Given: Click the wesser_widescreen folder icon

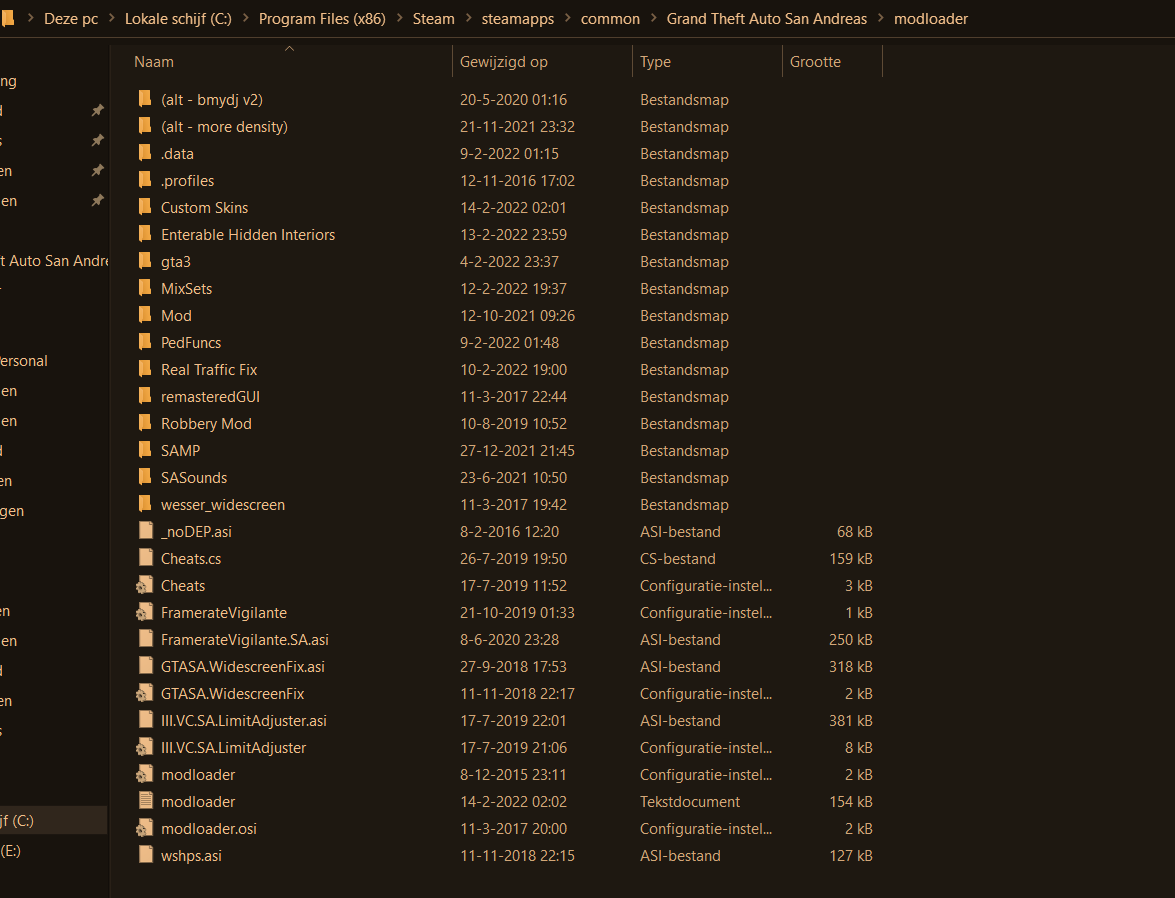Looking at the screenshot, I should (145, 504).
